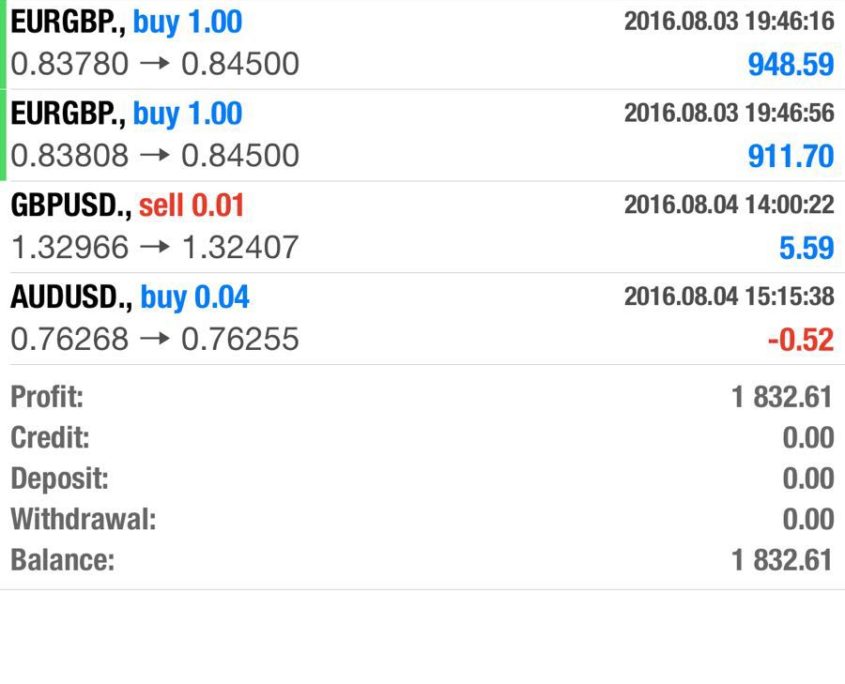
Task: Tap the 5.59 GBPUSD profit amount
Action: (806, 248)
